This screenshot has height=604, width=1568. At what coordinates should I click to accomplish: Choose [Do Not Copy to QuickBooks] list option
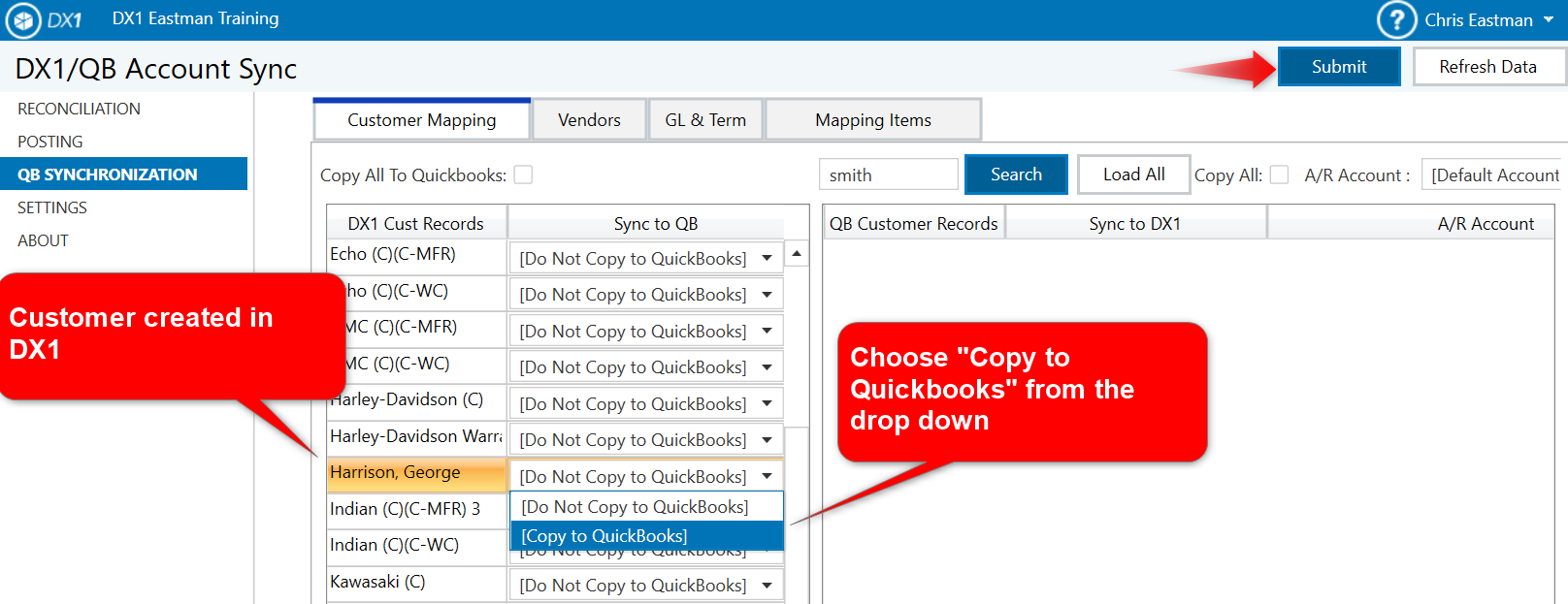coord(646,507)
